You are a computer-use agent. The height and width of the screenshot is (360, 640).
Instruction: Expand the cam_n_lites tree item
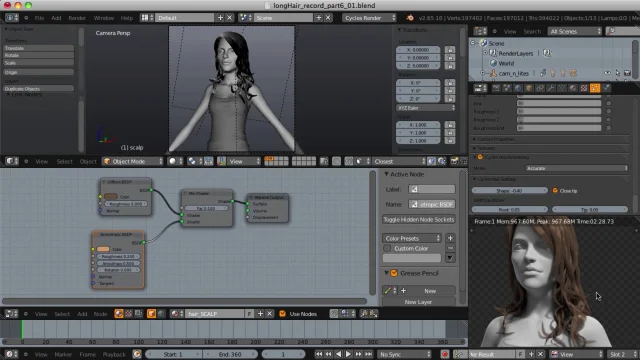click(x=482, y=73)
